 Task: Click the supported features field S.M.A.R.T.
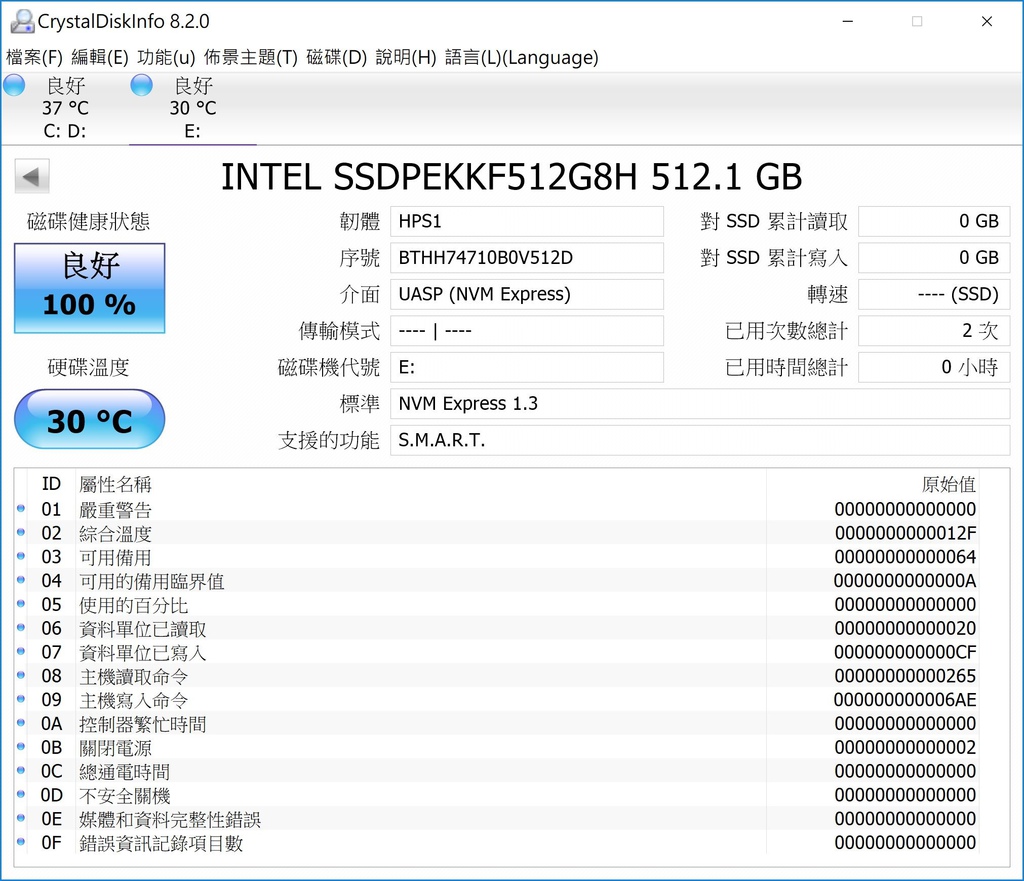coord(700,441)
